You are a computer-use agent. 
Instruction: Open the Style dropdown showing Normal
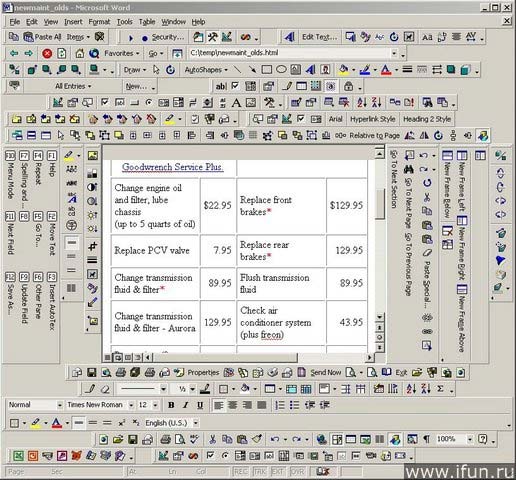point(59,405)
